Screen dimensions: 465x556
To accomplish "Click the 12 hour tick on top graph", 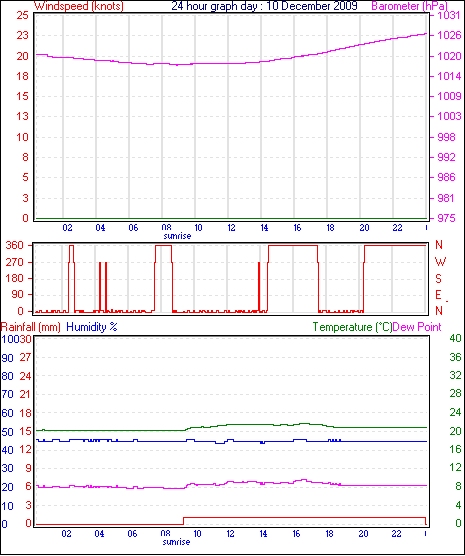I will [231, 228].
